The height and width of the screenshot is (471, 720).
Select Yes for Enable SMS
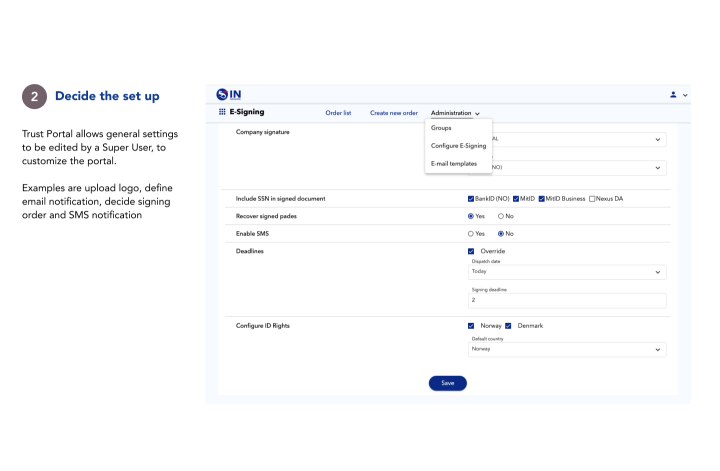[x=471, y=233]
